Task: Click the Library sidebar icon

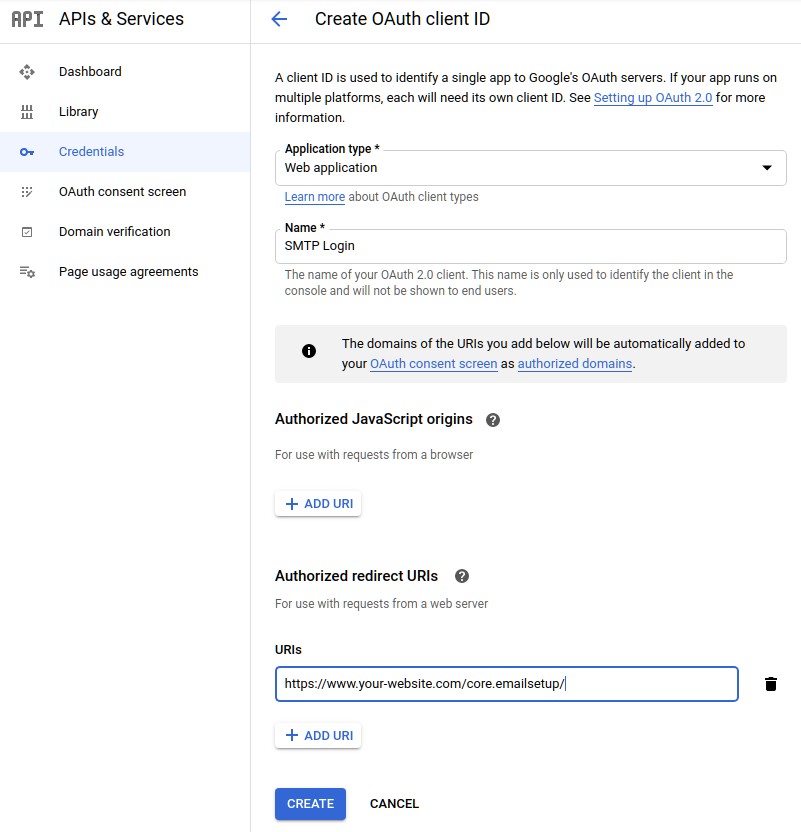Action: click(x=27, y=112)
